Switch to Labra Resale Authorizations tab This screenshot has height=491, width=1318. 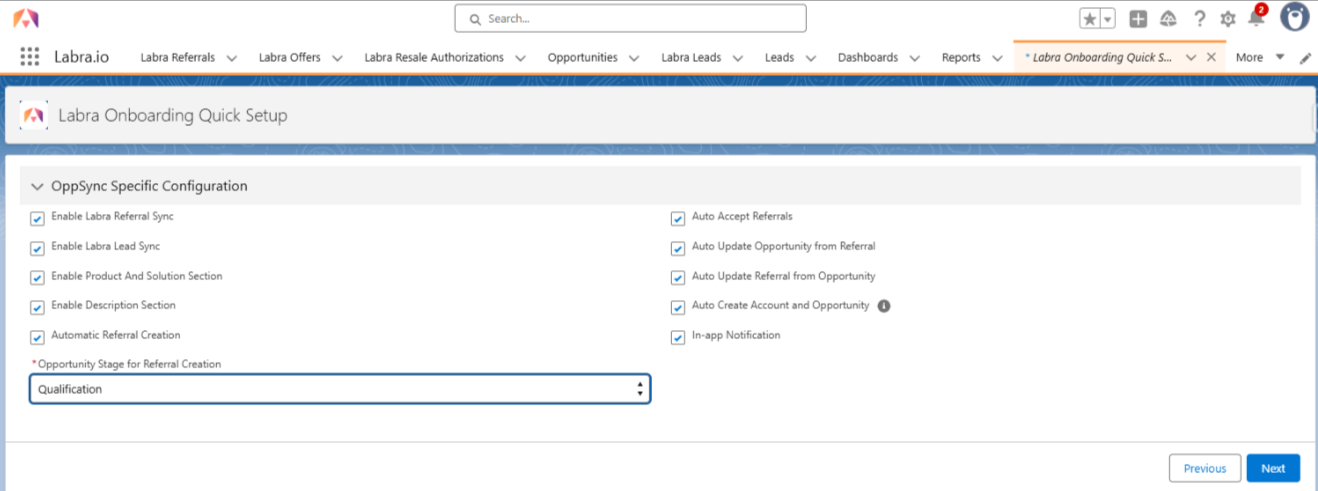pyautogui.click(x=434, y=57)
